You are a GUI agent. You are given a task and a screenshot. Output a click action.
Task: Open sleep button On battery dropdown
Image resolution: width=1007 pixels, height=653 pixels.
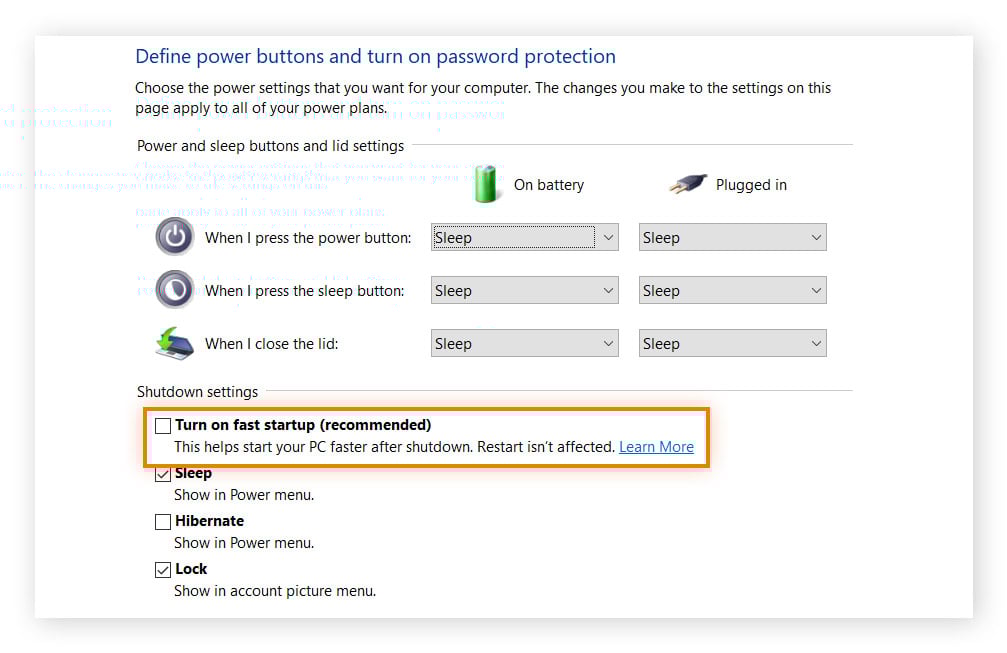point(525,291)
